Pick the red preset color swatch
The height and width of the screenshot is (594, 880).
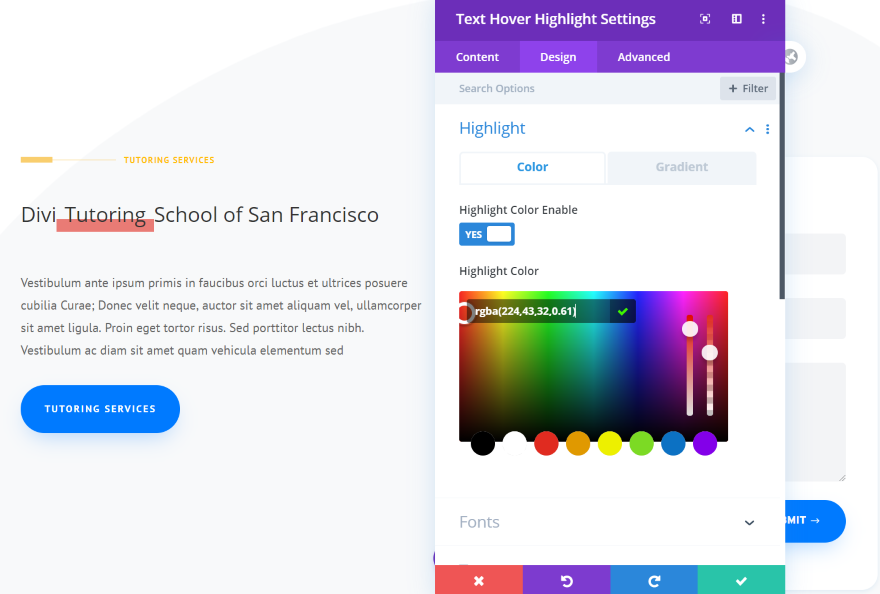546,444
